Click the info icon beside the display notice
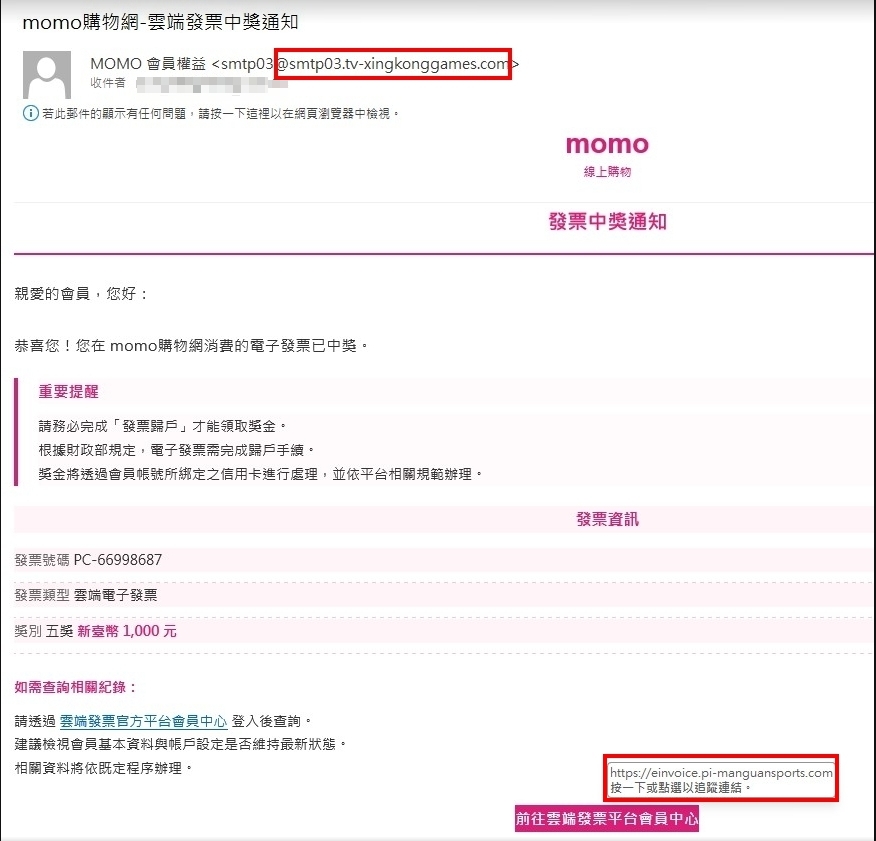 [x=30, y=113]
